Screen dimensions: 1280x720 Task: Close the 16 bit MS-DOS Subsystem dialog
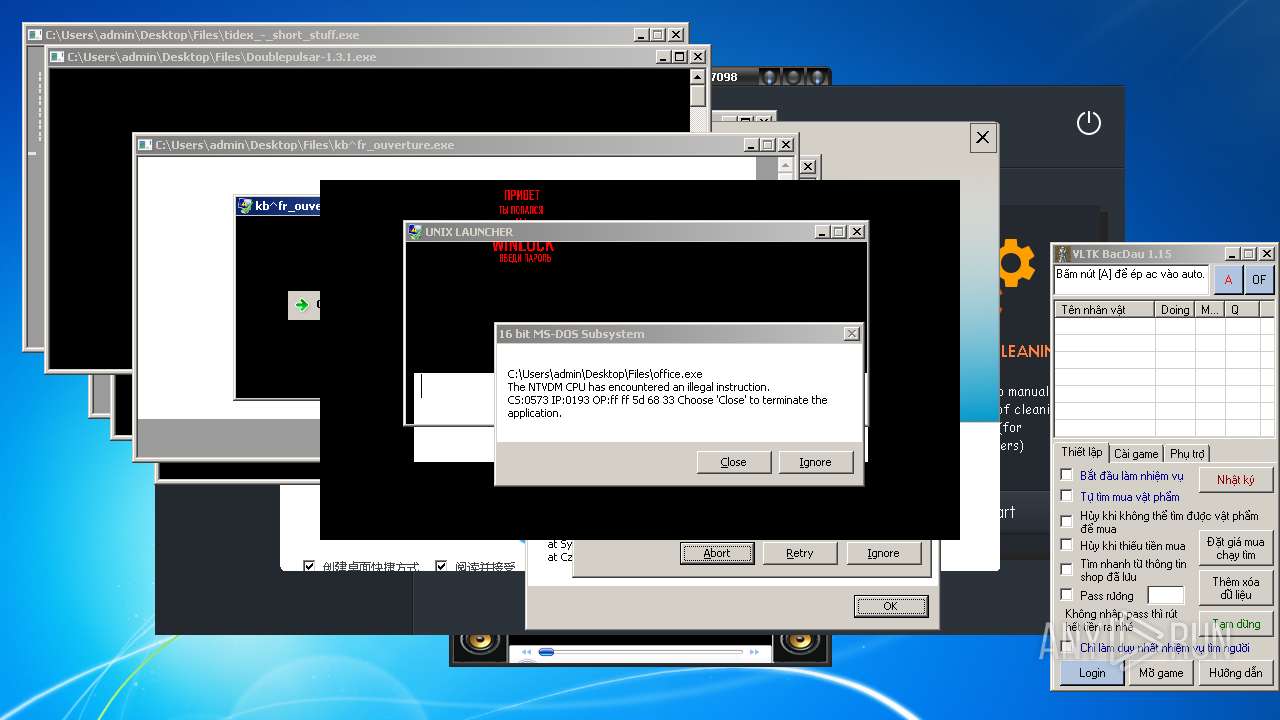tap(851, 334)
